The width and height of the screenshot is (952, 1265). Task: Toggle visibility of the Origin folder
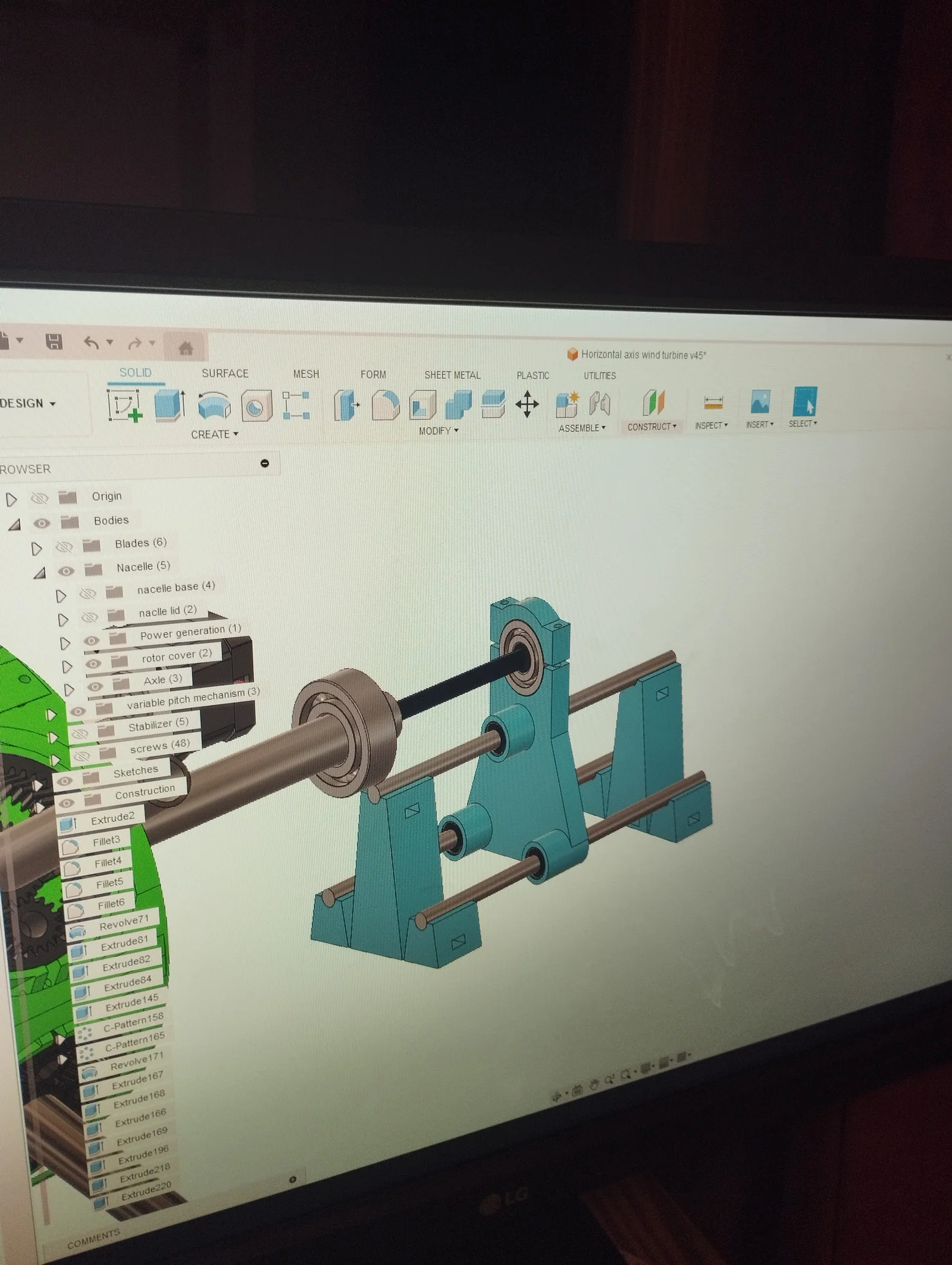point(39,498)
